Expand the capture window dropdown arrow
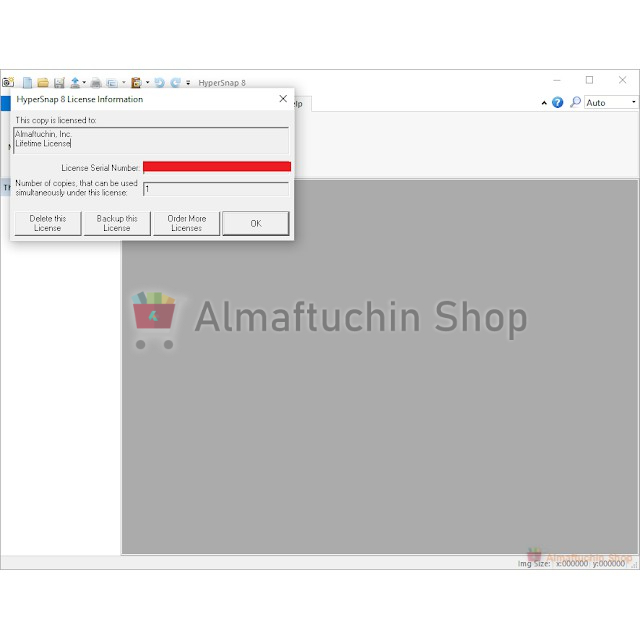Viewport: 640px width, 640px height. (x=124, y=82)
